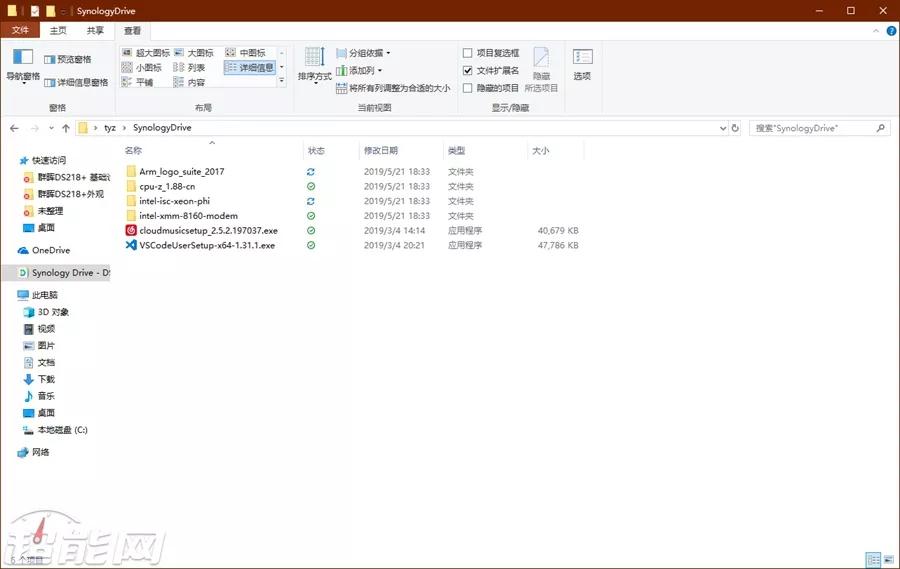Screen dimensions: 900x569
Task: Open Sort by (排序方式) dropdown
Action: coord(315,66)
